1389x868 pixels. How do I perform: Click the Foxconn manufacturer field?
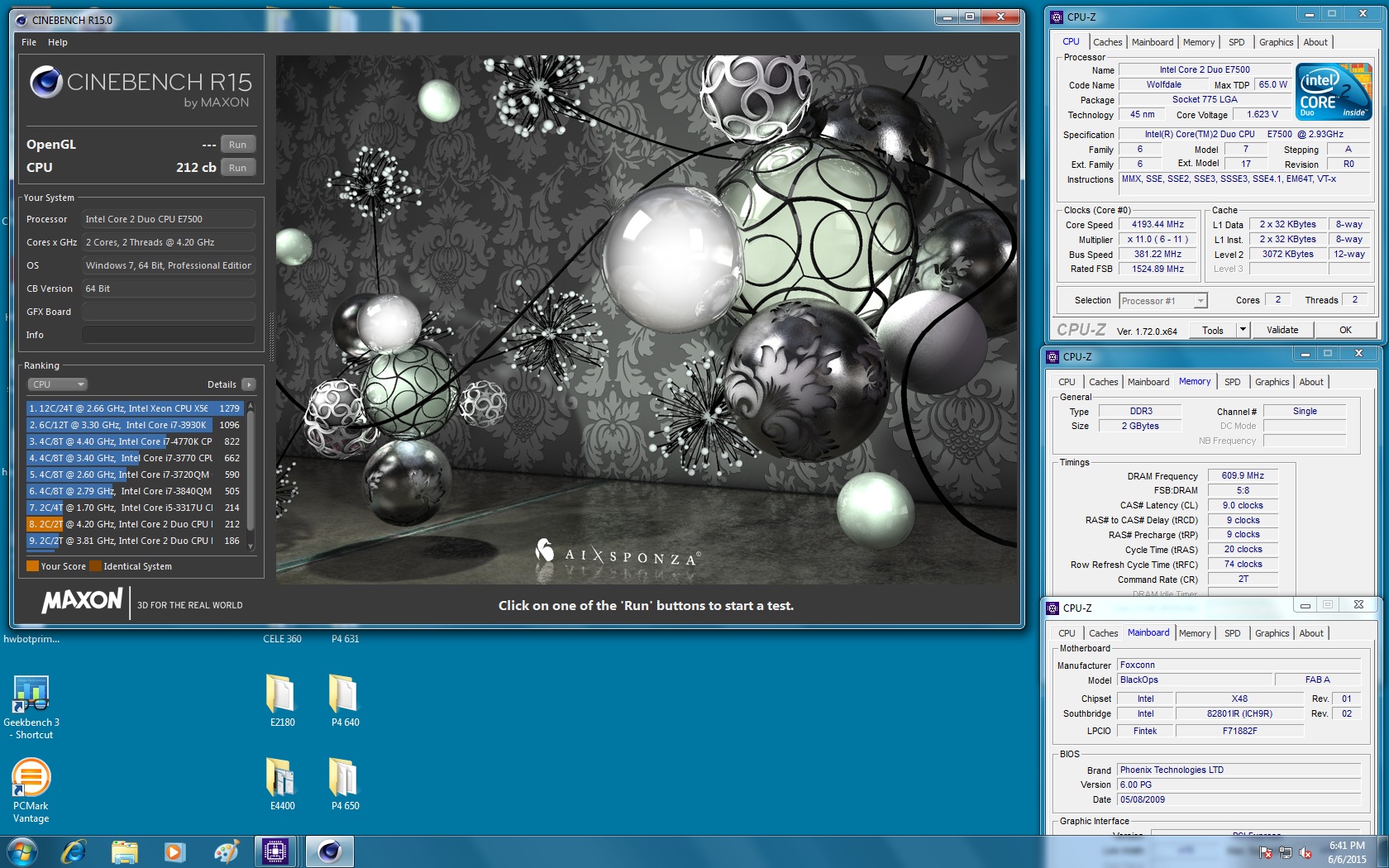(1239, 665)
